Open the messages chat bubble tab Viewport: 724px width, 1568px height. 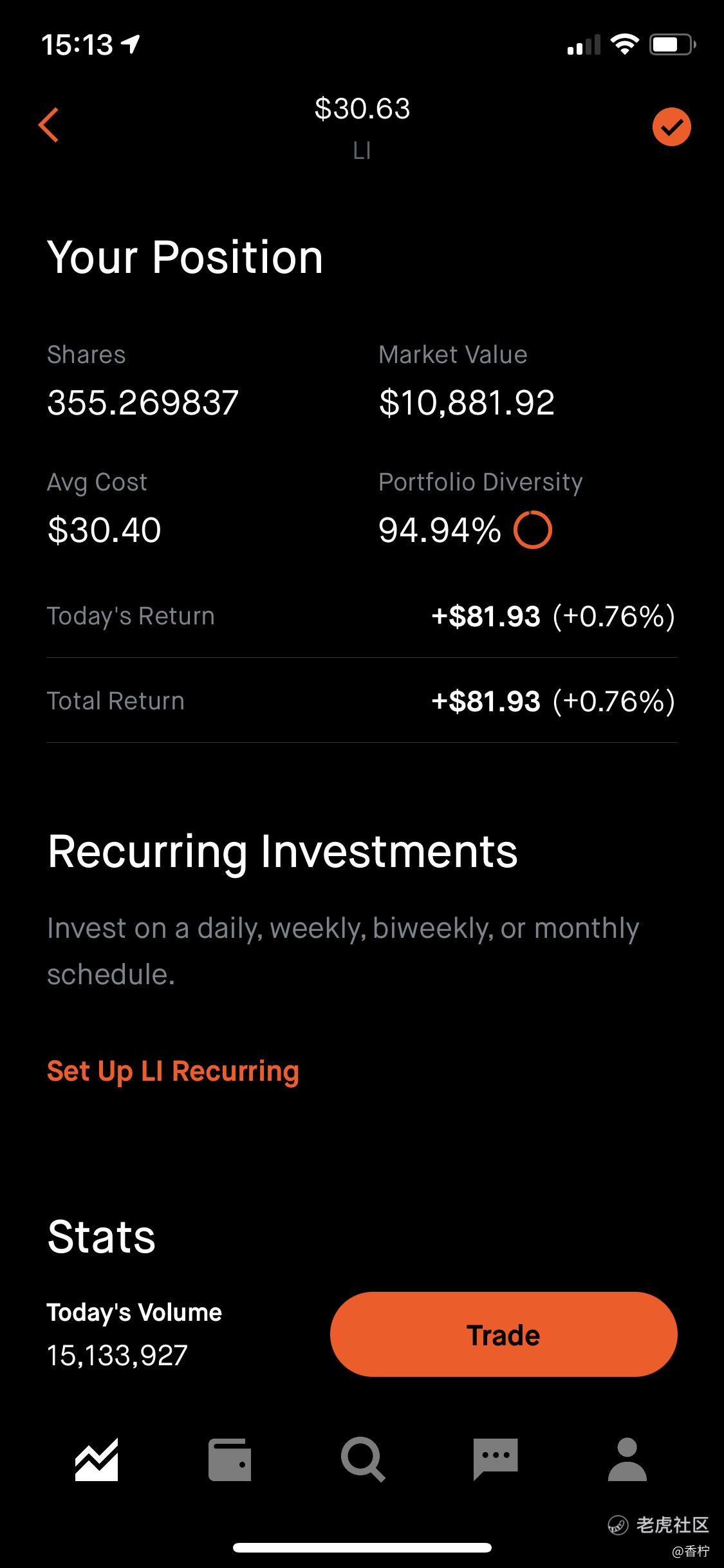(x=496, y=1459)
